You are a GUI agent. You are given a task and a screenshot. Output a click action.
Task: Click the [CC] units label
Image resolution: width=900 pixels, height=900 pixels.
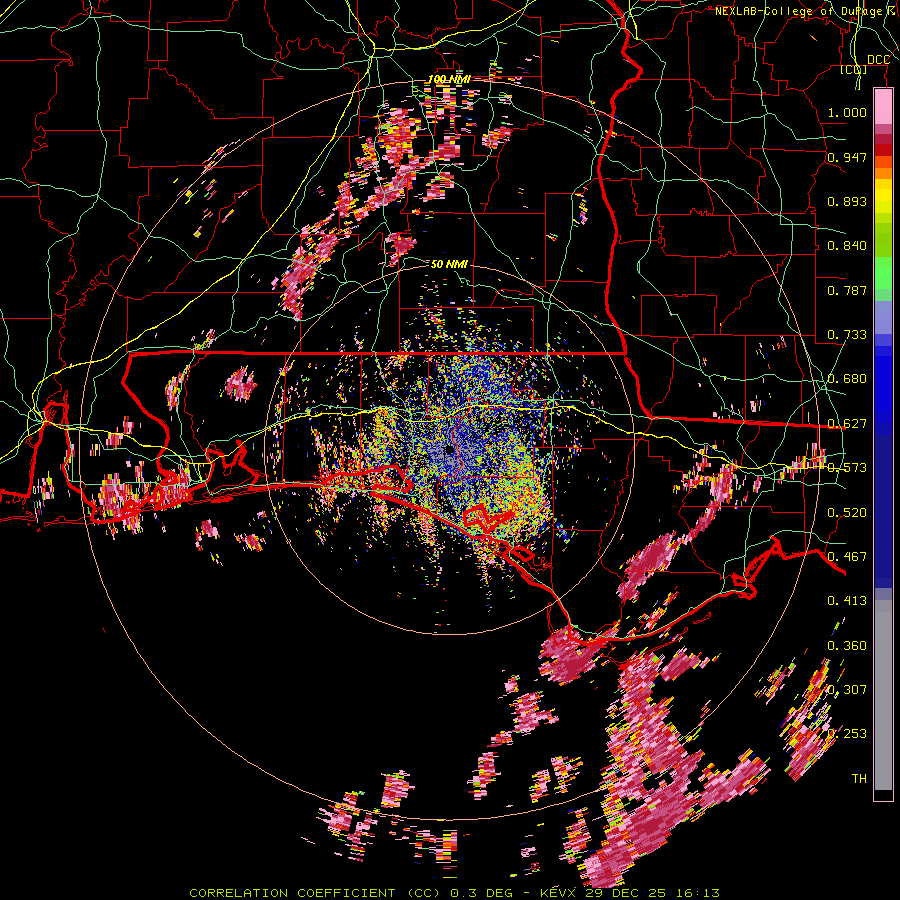pos(854,70)
